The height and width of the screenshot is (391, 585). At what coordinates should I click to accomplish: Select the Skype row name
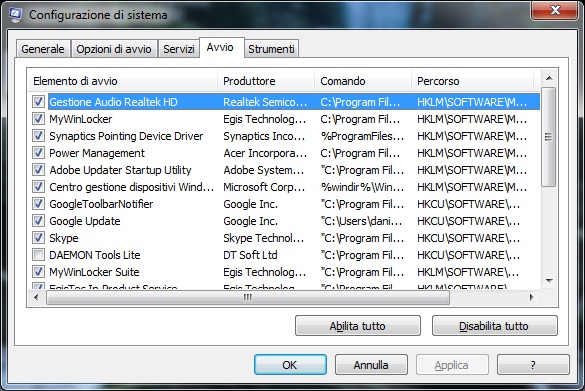[64, 238]
